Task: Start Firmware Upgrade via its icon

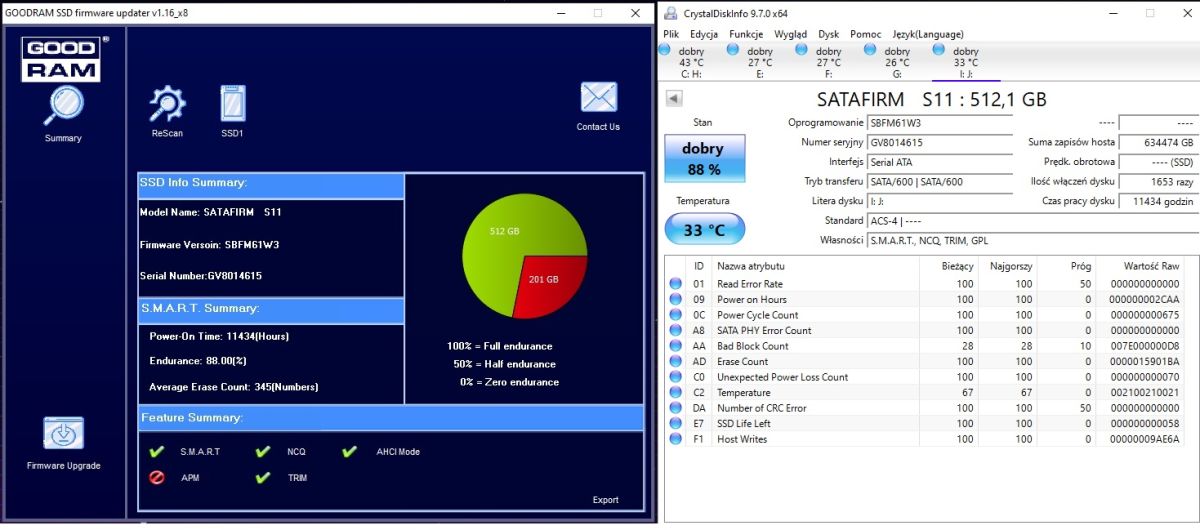Action: 63,434
